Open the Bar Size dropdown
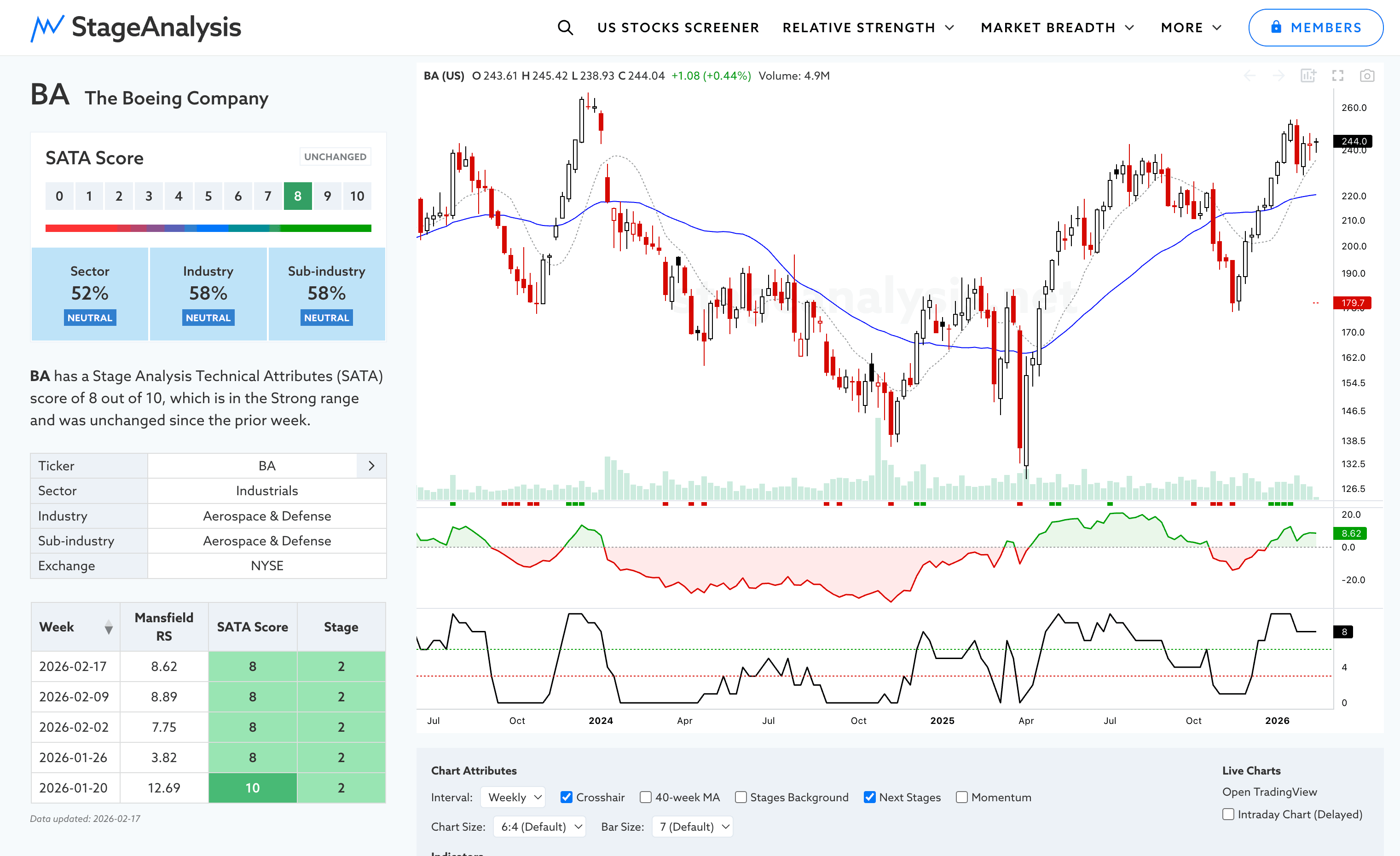This screenshot has height=856, width=1400. [x=693, y=827]
